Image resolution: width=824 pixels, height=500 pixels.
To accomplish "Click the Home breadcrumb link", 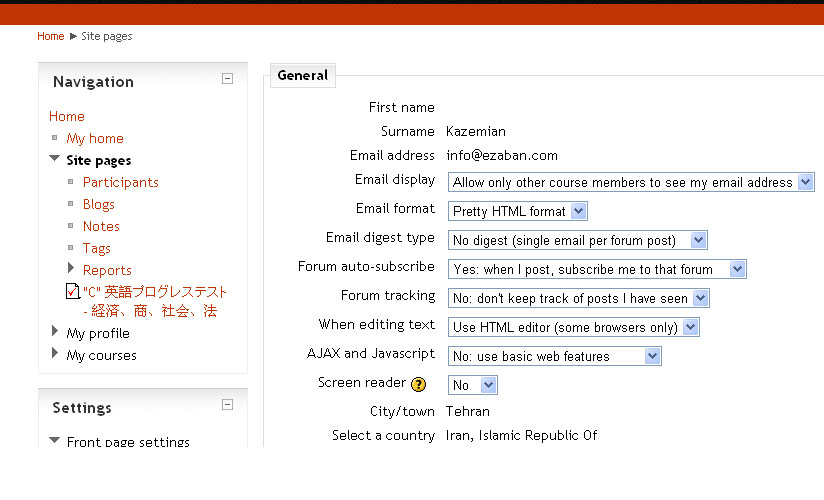I will click(x=50, y=36).
